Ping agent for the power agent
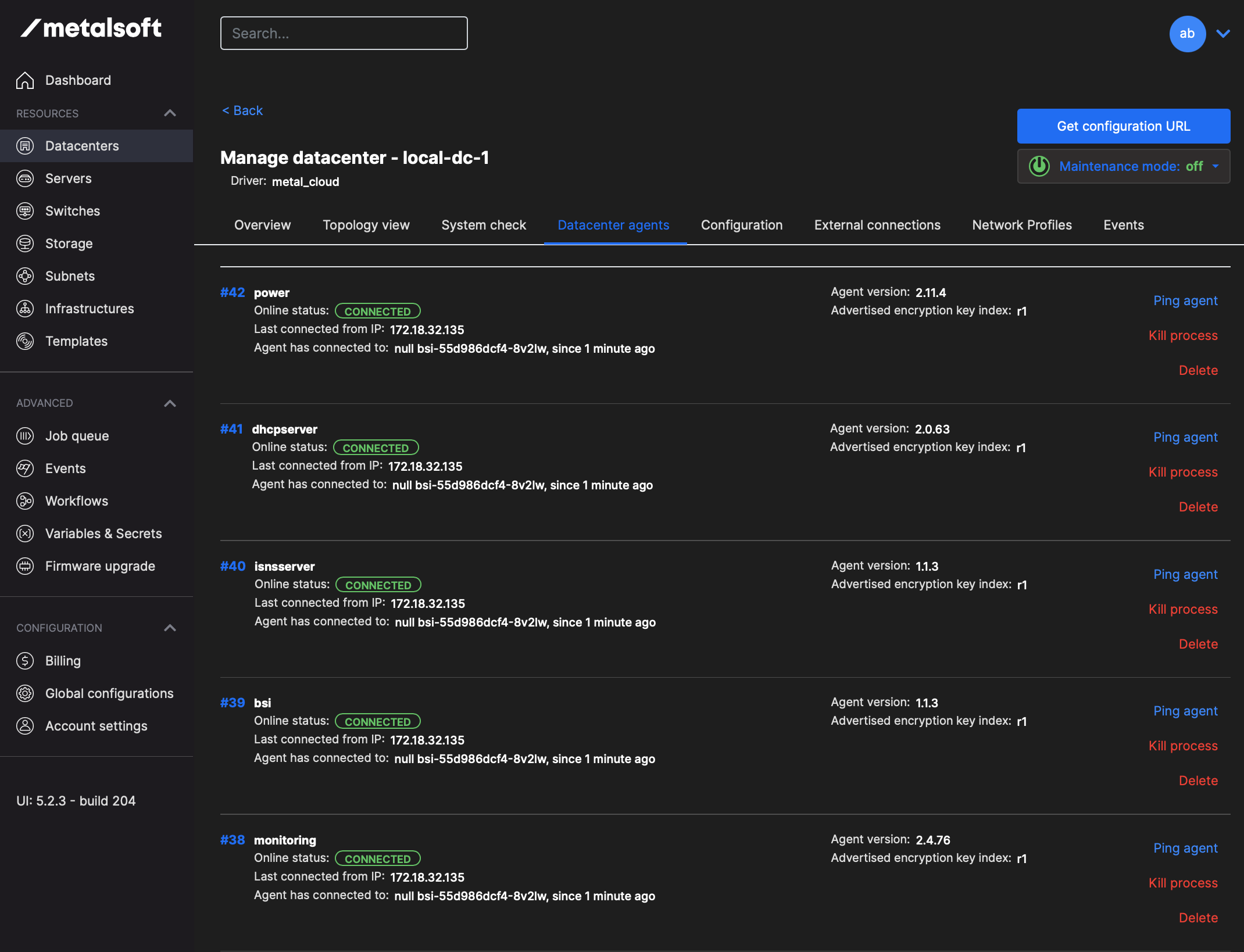The height and width of the screenshot is (952, 1244). click(x=1185, y=300)
